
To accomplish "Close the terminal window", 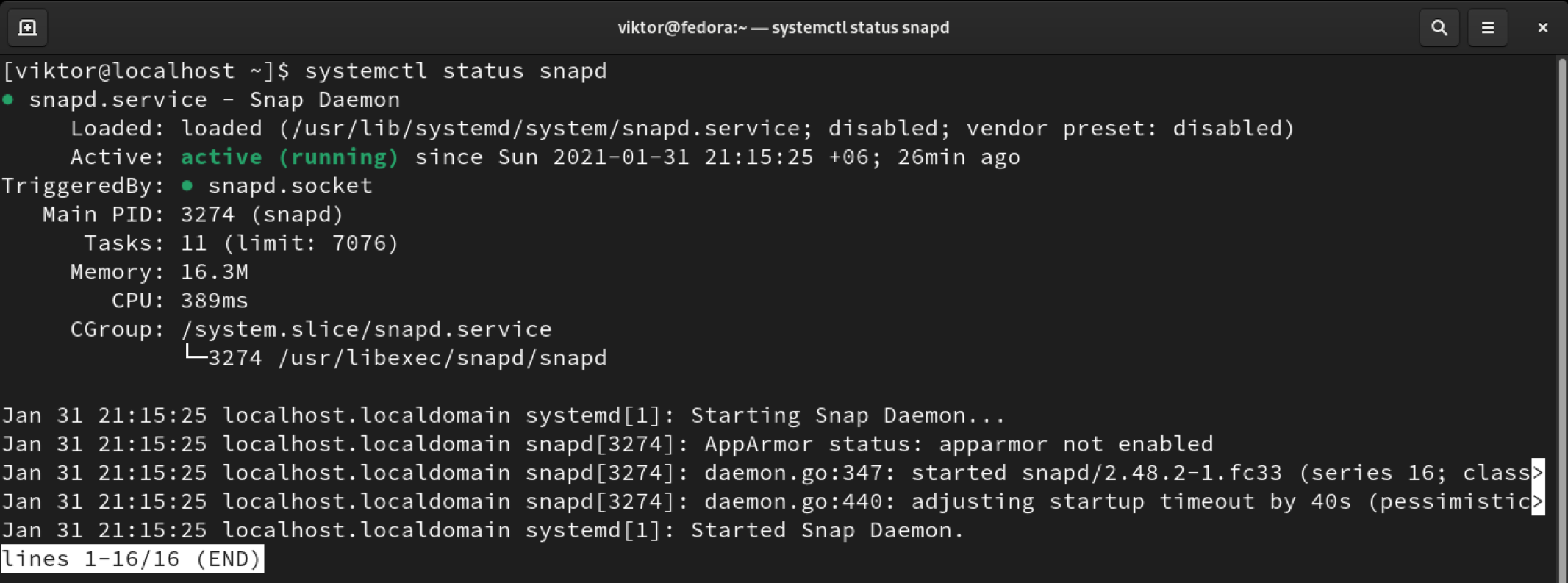I will [x=1542, y=28].
